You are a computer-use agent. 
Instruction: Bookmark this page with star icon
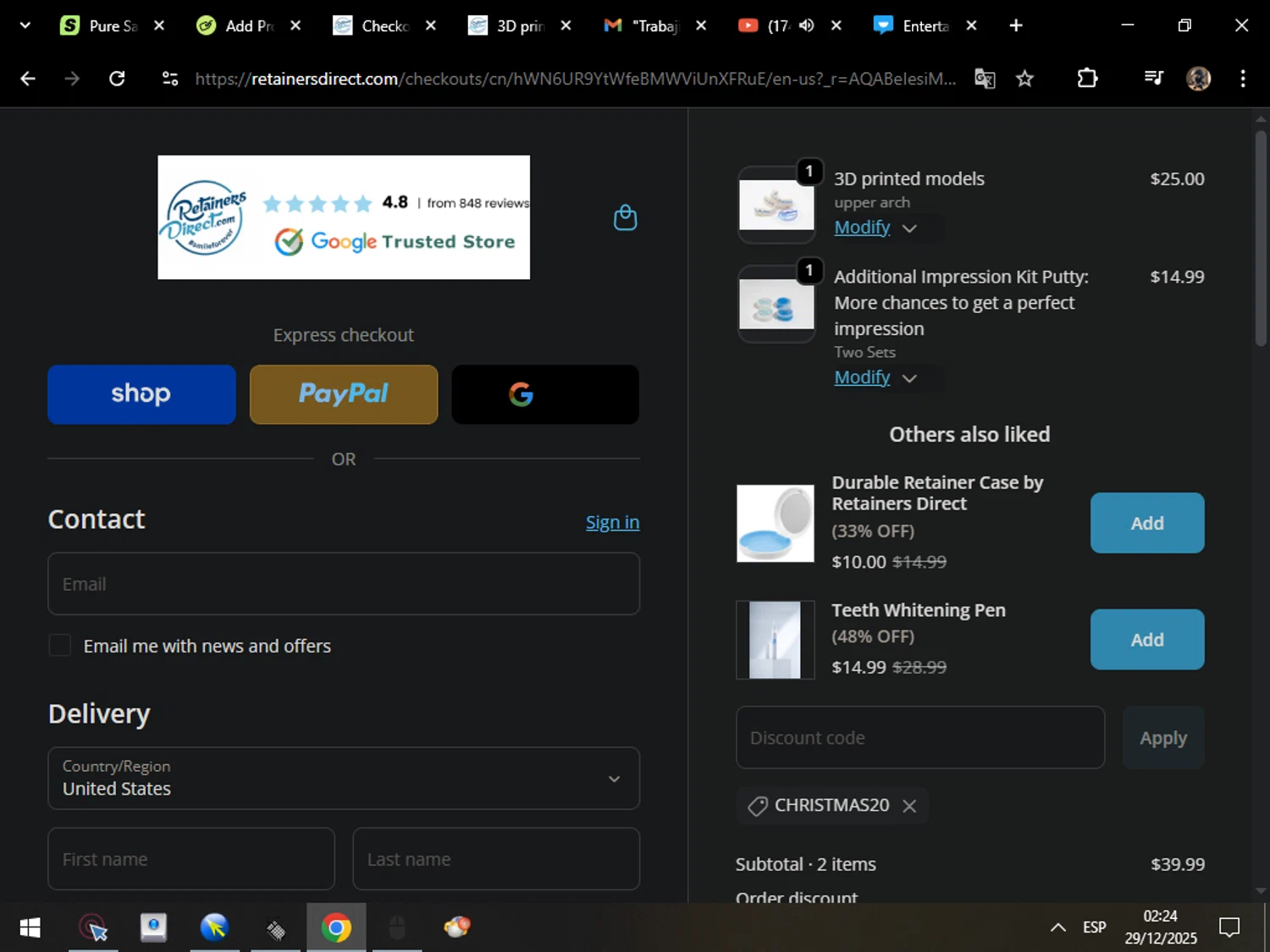1024,79
